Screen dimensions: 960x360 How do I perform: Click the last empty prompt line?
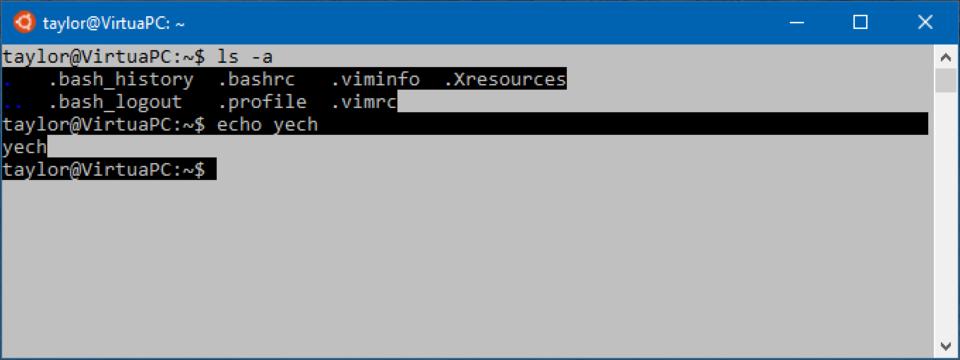[x=108, y=170]
